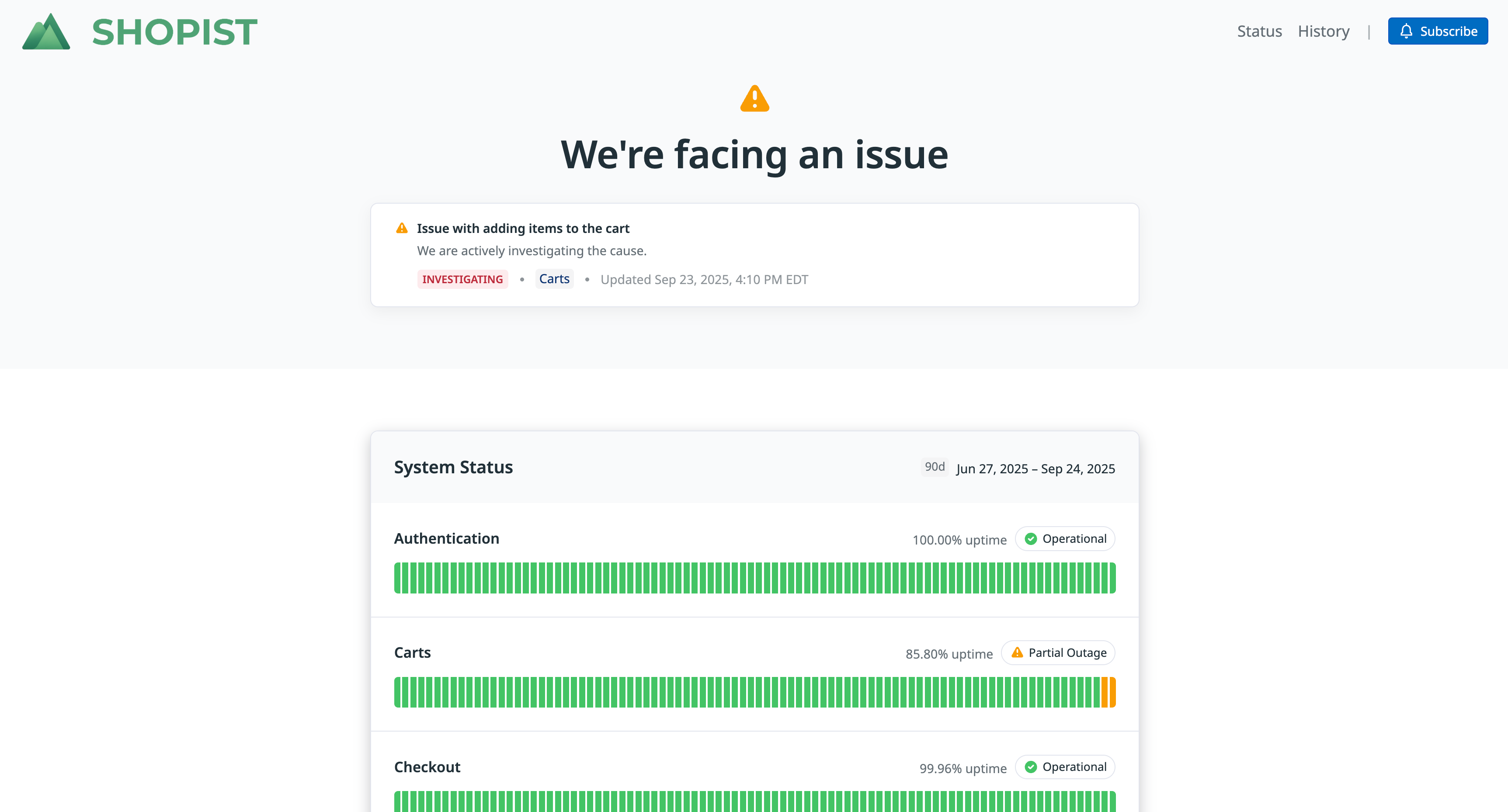Screen dimensions: 1508x812
Task: Open the History tab
Action: click(1324, 31)
